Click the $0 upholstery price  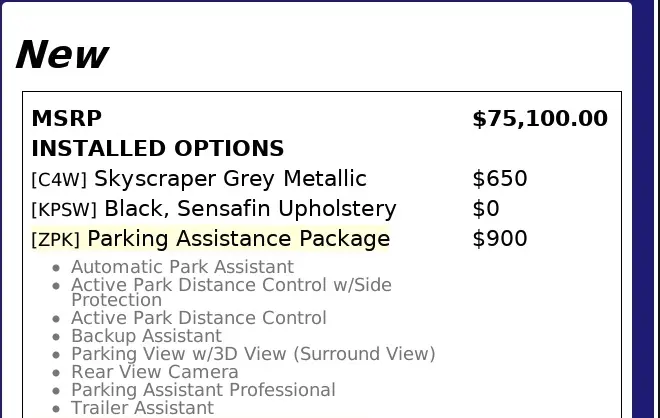(486, 209)
